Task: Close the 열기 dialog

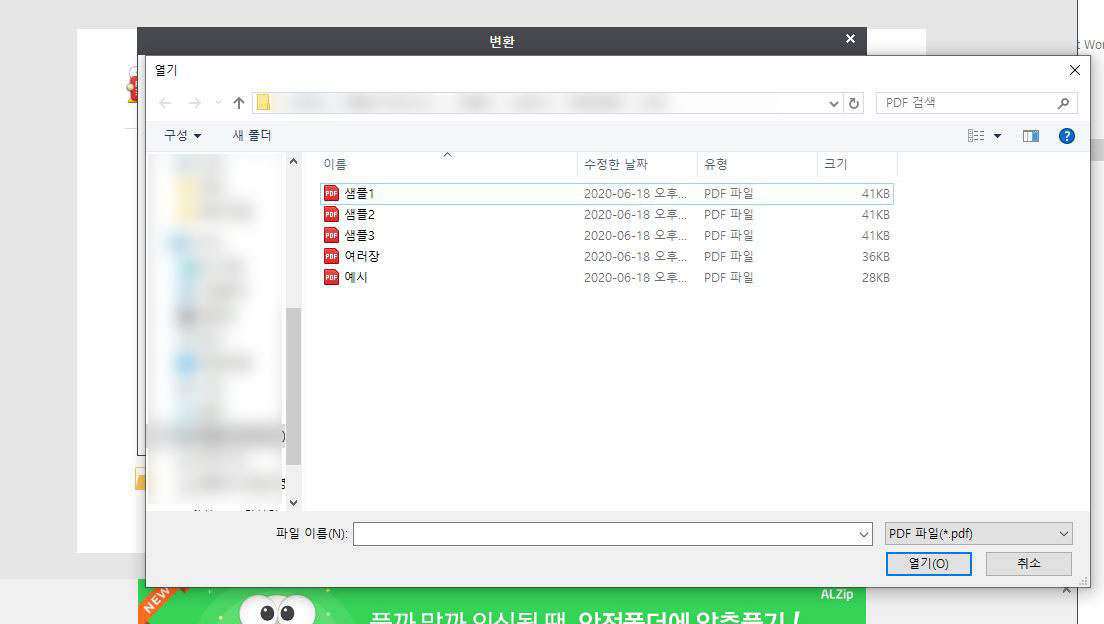Action: pyautogui.click(x=1074, y=70)
